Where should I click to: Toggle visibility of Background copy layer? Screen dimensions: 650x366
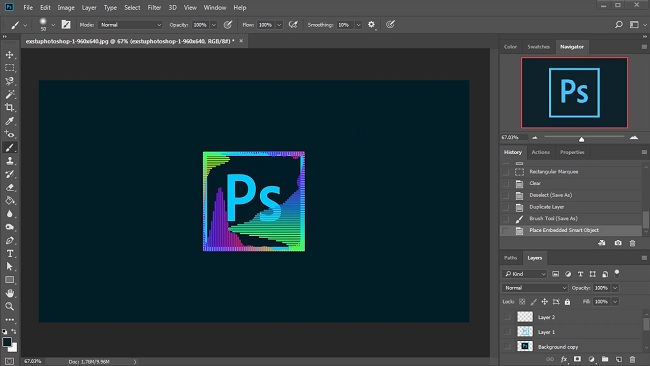(507, 346)
